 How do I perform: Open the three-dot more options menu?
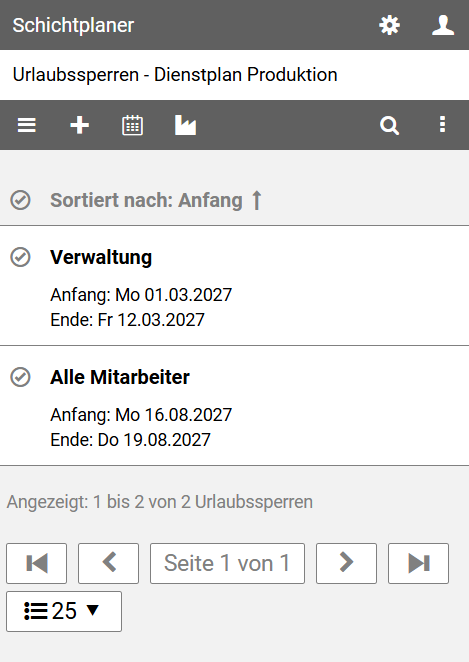point(442,125)
